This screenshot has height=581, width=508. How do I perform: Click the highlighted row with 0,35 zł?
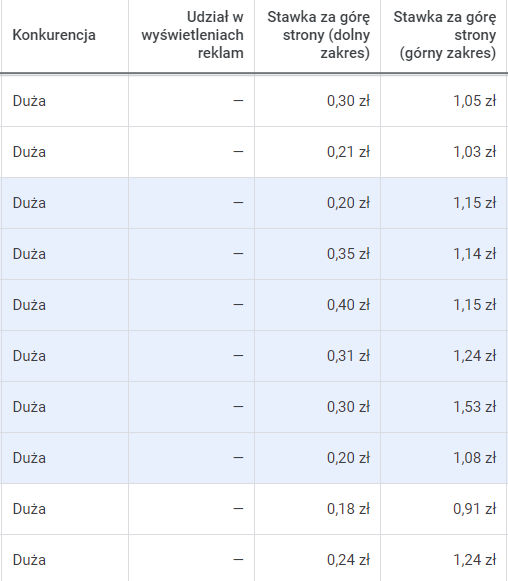pyautogui.click(x=254, y=254)
